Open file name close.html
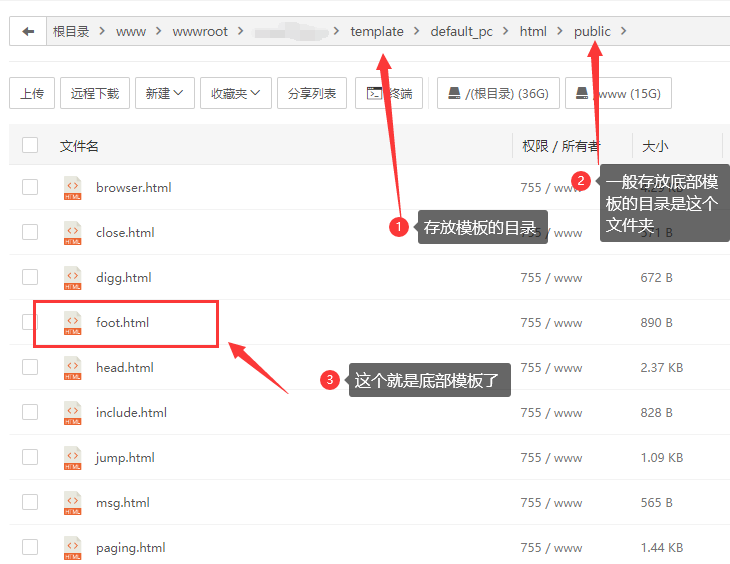 pyautogui.click(x=125, y=232)
